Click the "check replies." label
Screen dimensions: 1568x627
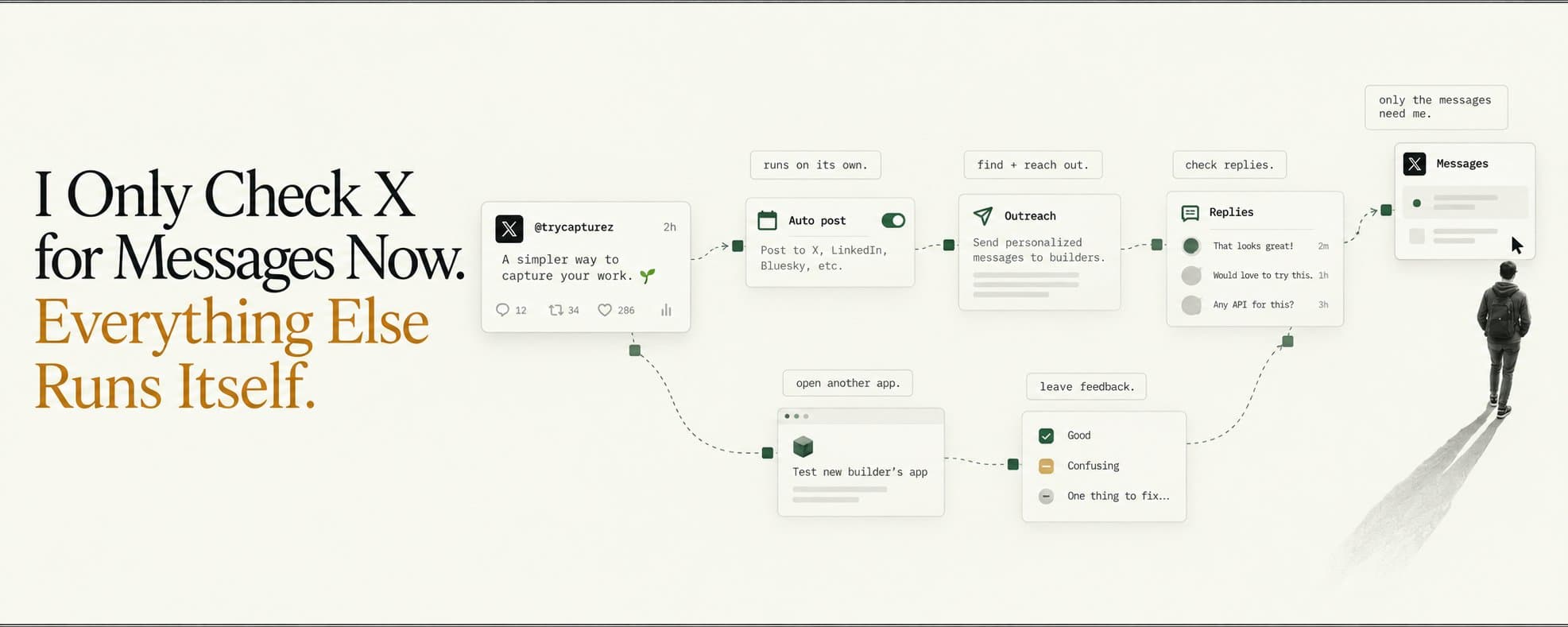(x=1229, y=165)
